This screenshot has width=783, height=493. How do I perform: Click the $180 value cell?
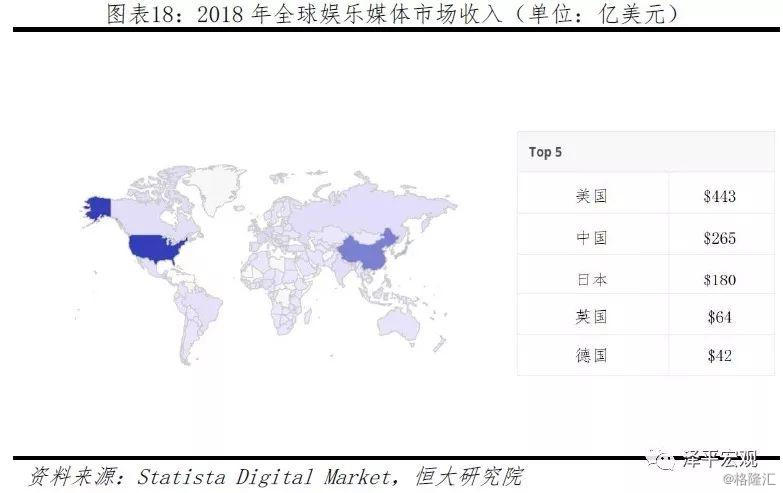click(x=719, y=279)
